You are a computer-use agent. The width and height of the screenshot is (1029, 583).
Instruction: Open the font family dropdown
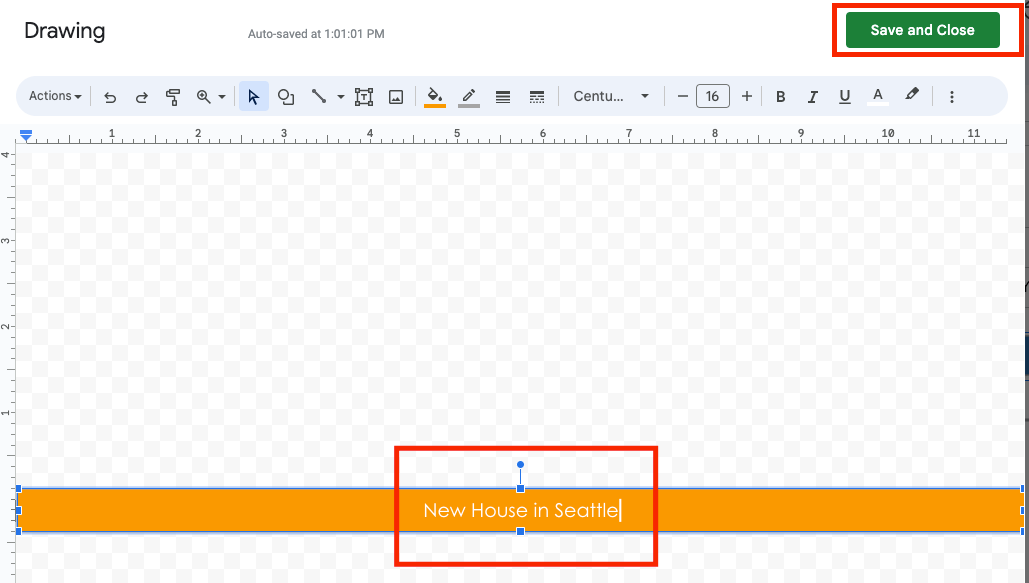(x=610, y=96)
